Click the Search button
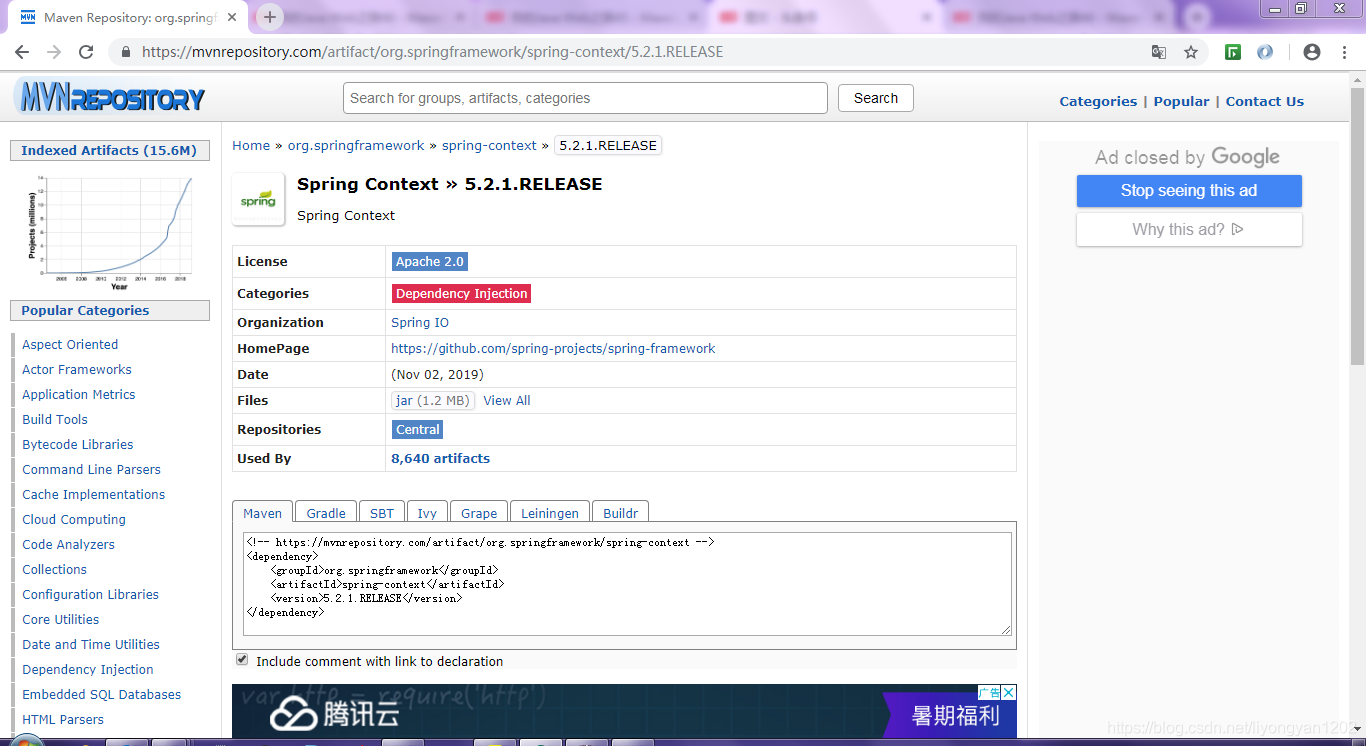Image resolution: width=1366 pixels, height=746 pixels. click(x=876, y=98)
